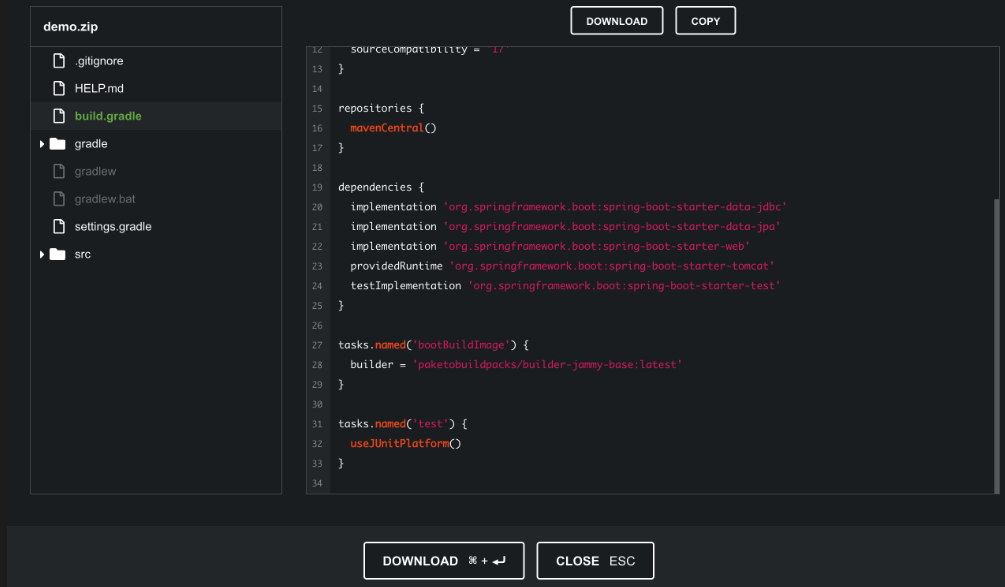Viewport: 1005px width, 587px height.
Task: Click the gradlew file icon
Action: click(x=59, y=171)
